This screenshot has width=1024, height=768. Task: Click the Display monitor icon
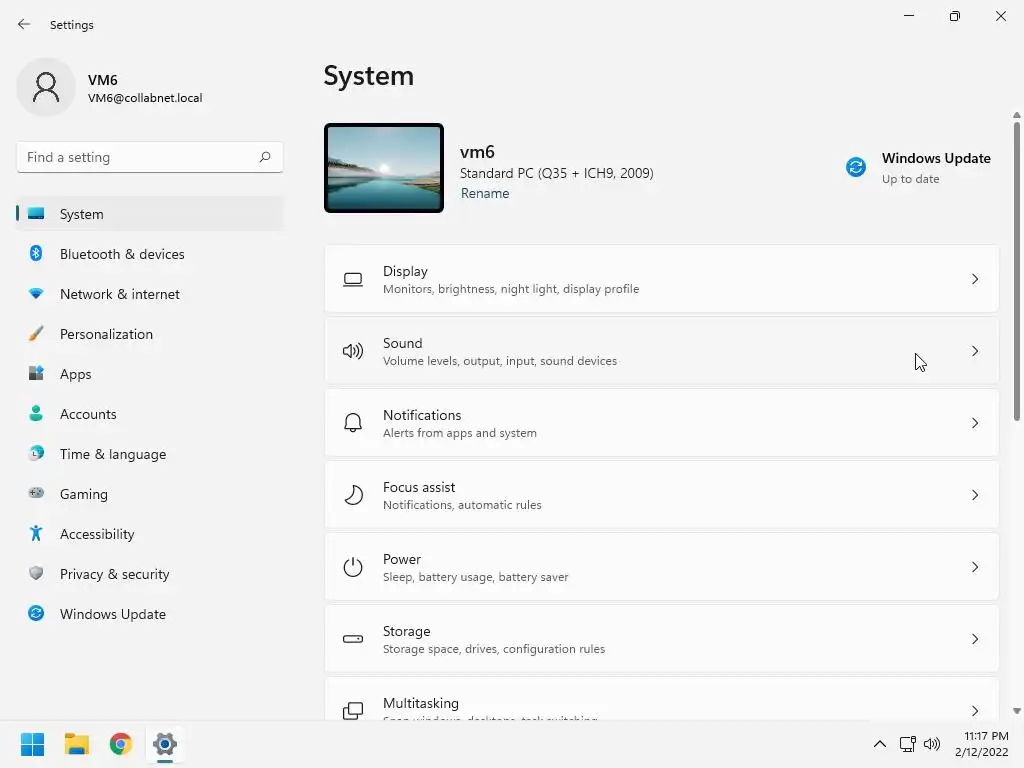coord(353,280)
